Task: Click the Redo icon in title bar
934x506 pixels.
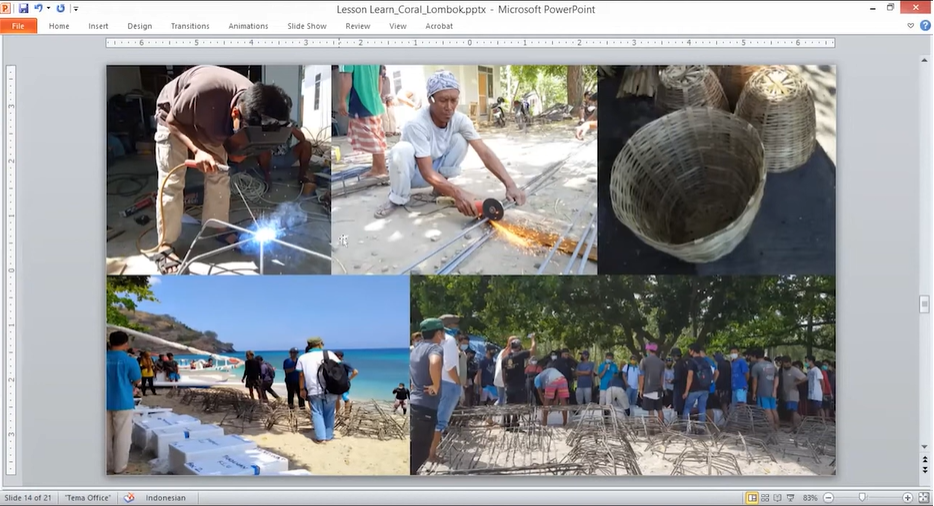Action: tap(60, 8)
